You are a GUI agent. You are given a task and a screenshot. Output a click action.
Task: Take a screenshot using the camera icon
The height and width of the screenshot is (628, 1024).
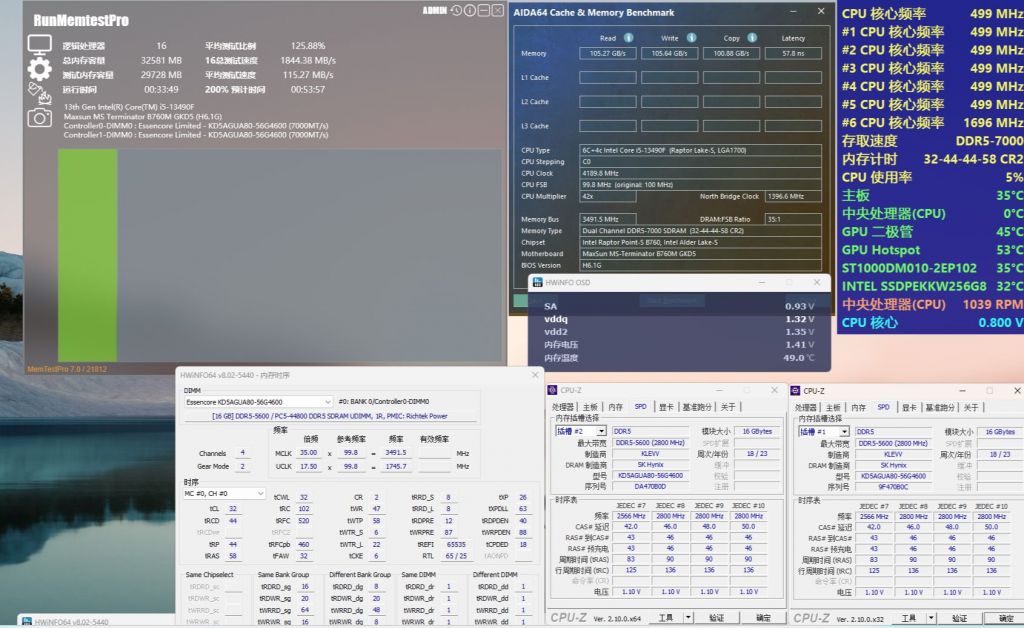click(x=40, y=117)
